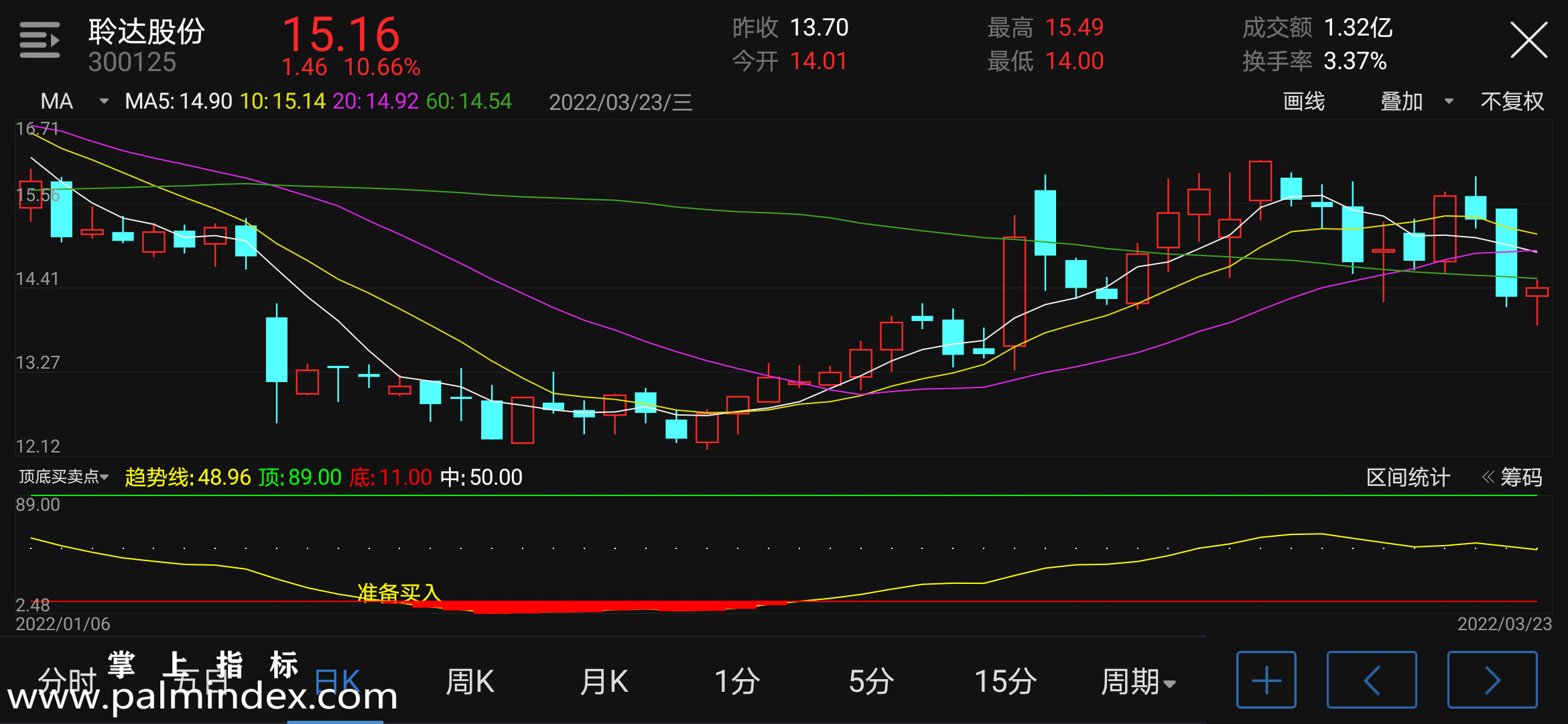Click the 中: 50.00 label
This screenshot has width=1568, height=724.
tap(481, 477)
